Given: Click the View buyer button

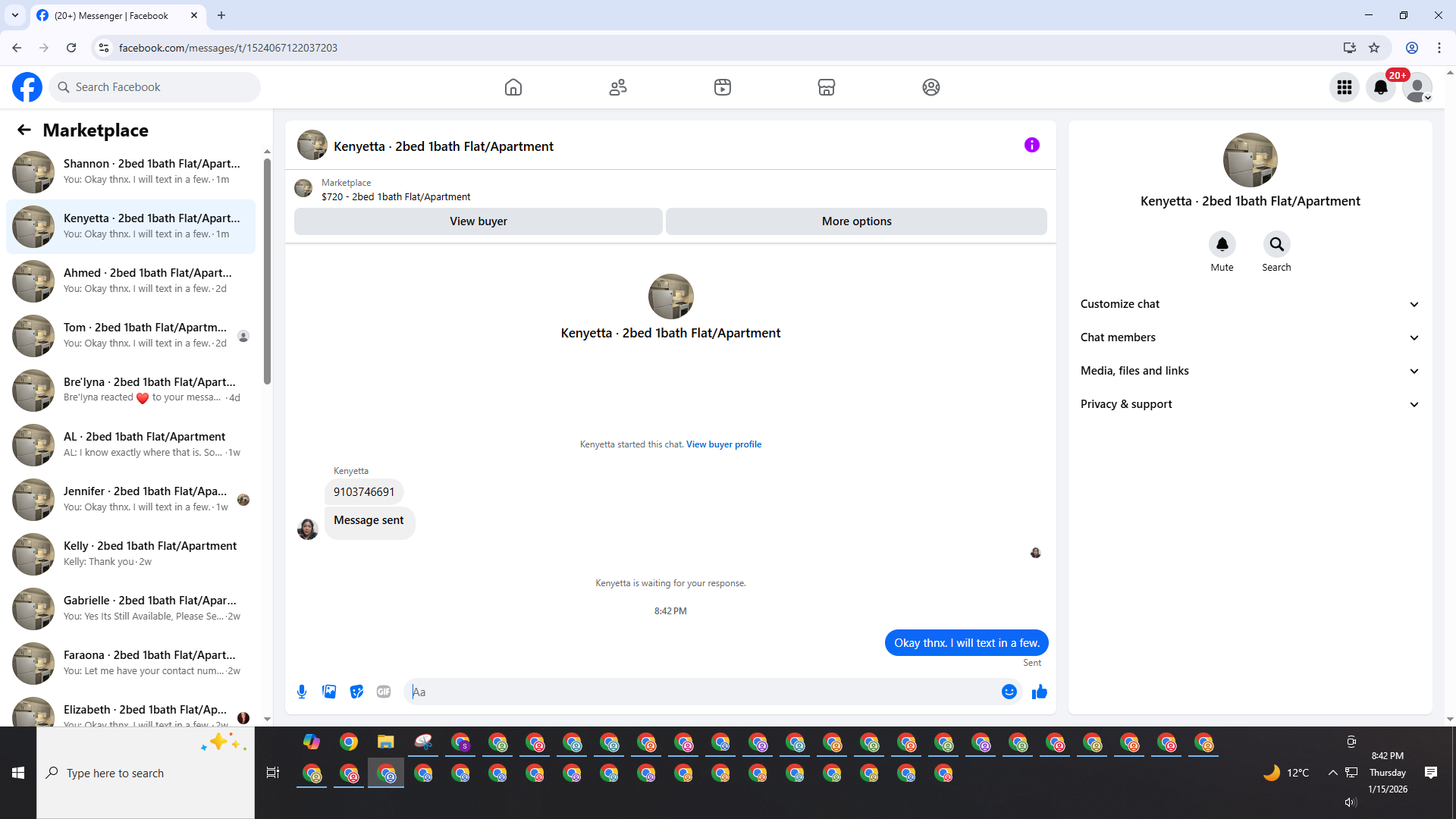Looking at the screenshot, I should pos(478,221).
